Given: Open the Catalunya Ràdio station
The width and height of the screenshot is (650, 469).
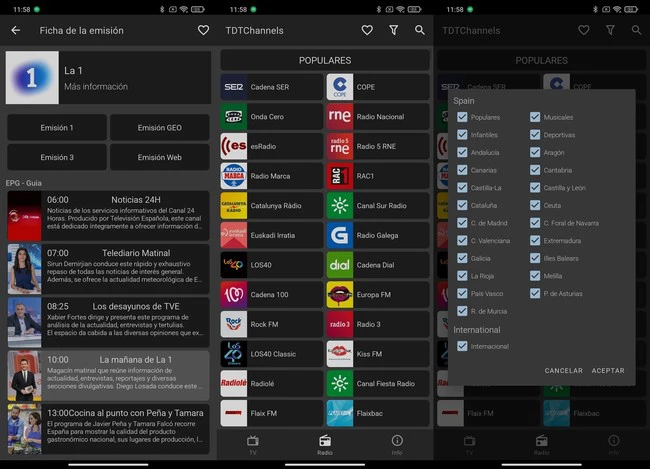Looking at the screenshot, I should click(x=272, y=206).
